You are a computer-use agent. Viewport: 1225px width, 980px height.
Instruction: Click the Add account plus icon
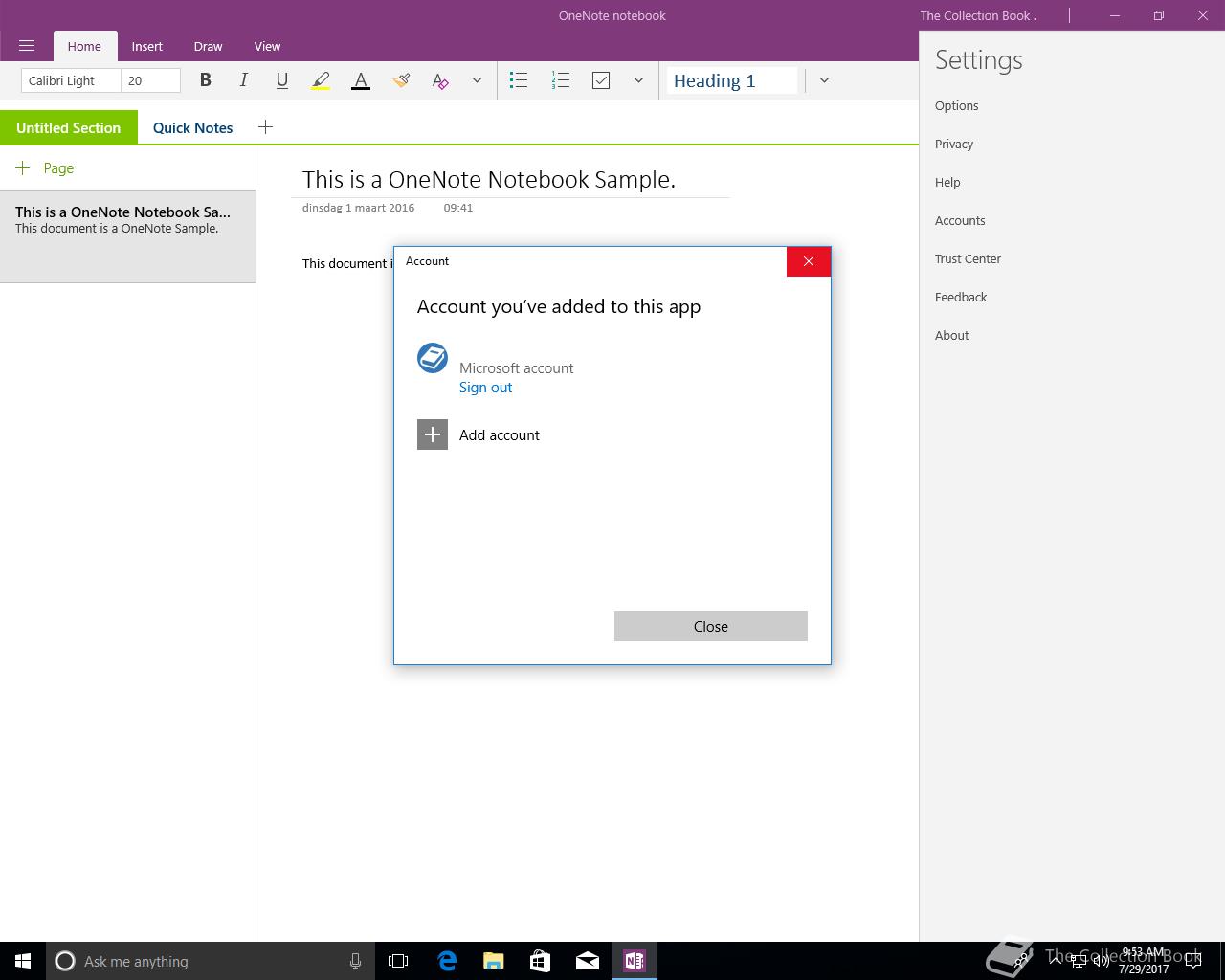pyautogui.click(x=433, y=434)
